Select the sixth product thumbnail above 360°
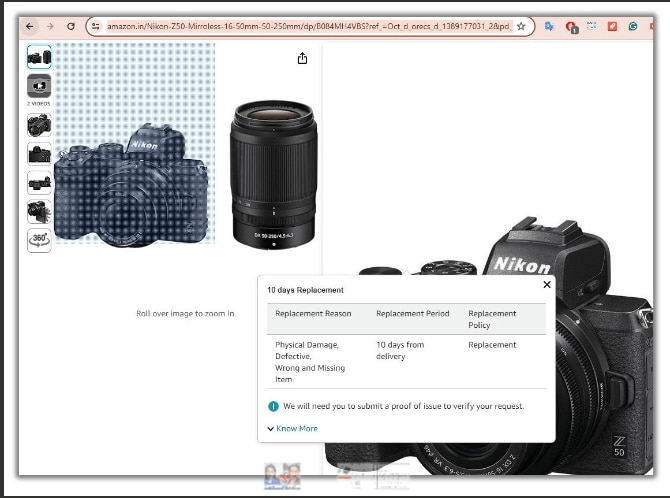This screenshot has width=670, height=498. tap(39, 211)
